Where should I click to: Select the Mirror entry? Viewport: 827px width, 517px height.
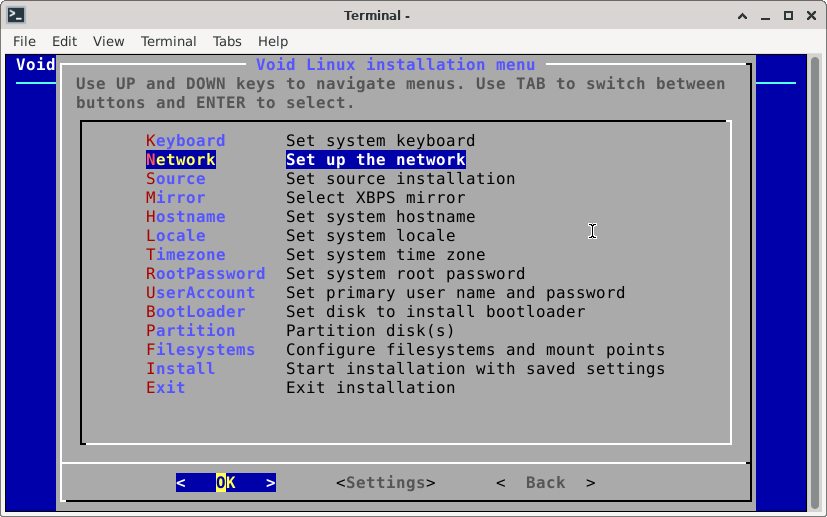tap(175, 198)
